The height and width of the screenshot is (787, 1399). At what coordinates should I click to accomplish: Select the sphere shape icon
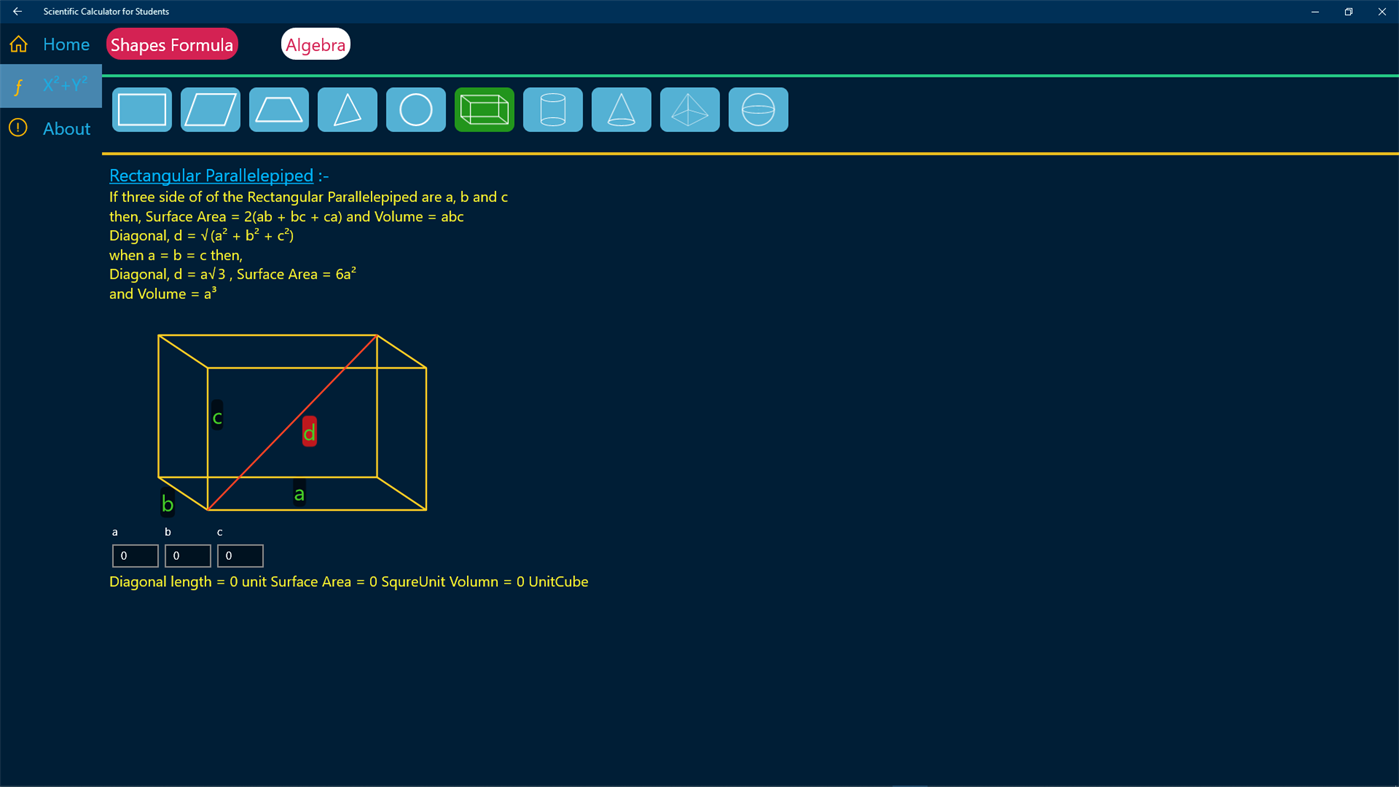(758, 108)
